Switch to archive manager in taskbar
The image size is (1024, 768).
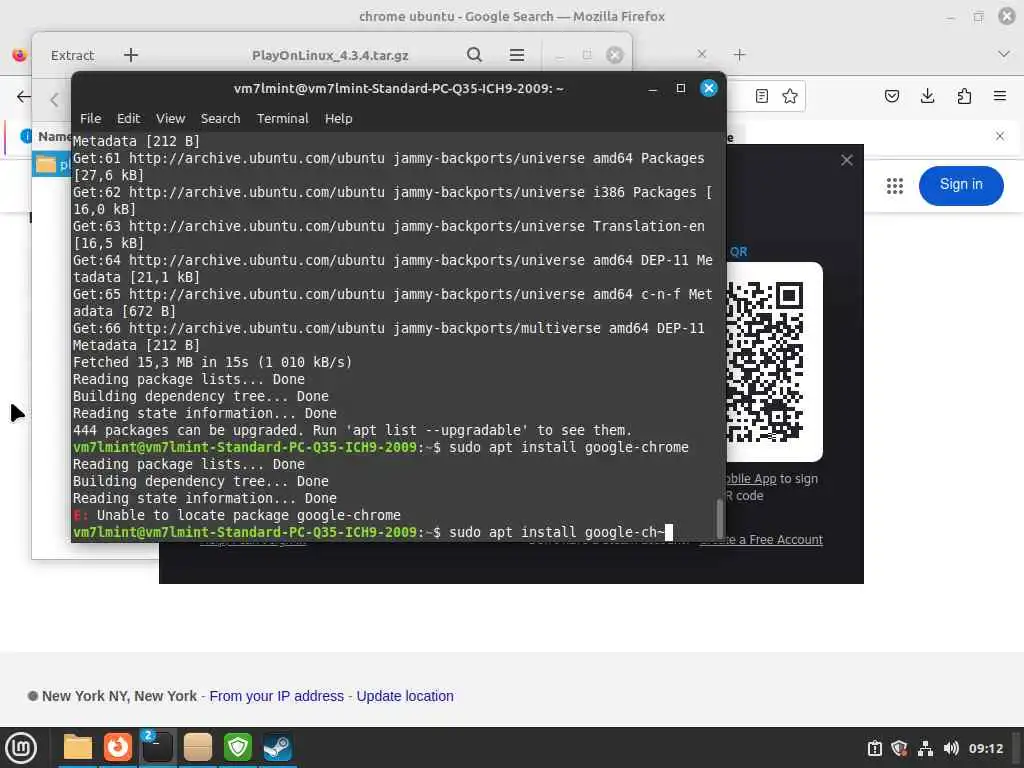tap(197, 747)
